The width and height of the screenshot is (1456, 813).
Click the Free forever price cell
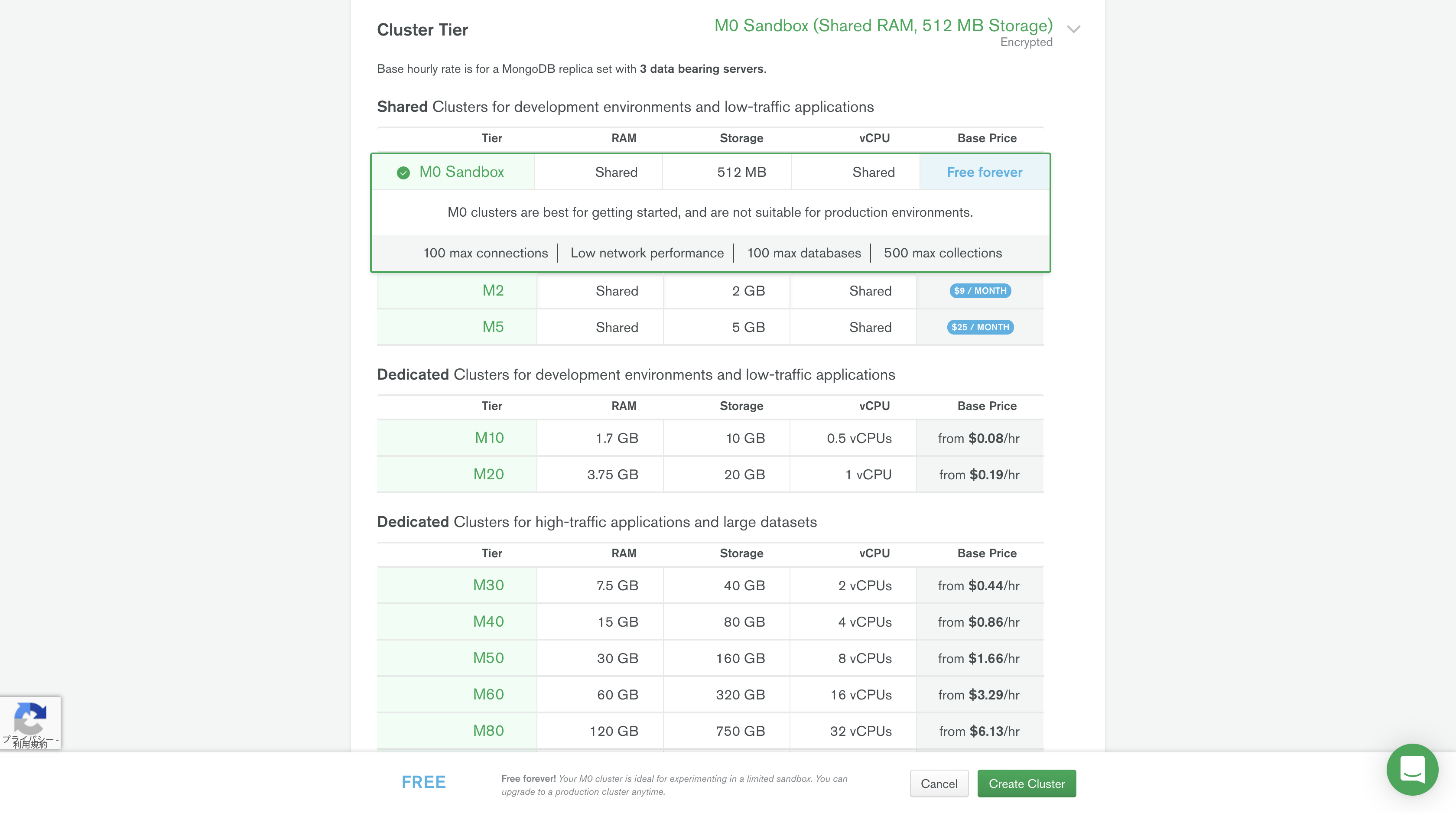pyautogui.click(x=984, y=172)
